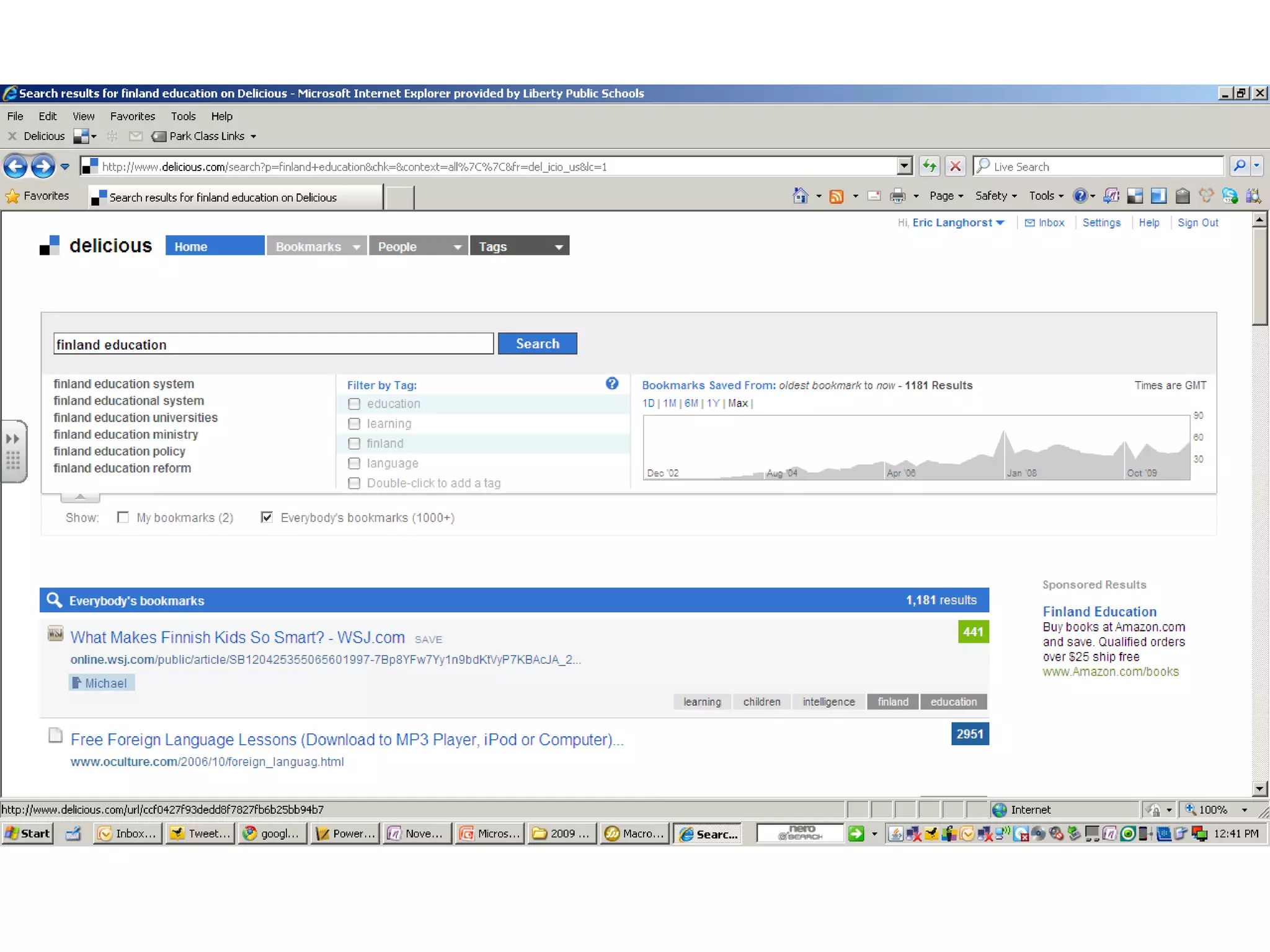Click the Home page house icon
The width and height of the screenshot is (1270, 952).
(x=801, y=196)
